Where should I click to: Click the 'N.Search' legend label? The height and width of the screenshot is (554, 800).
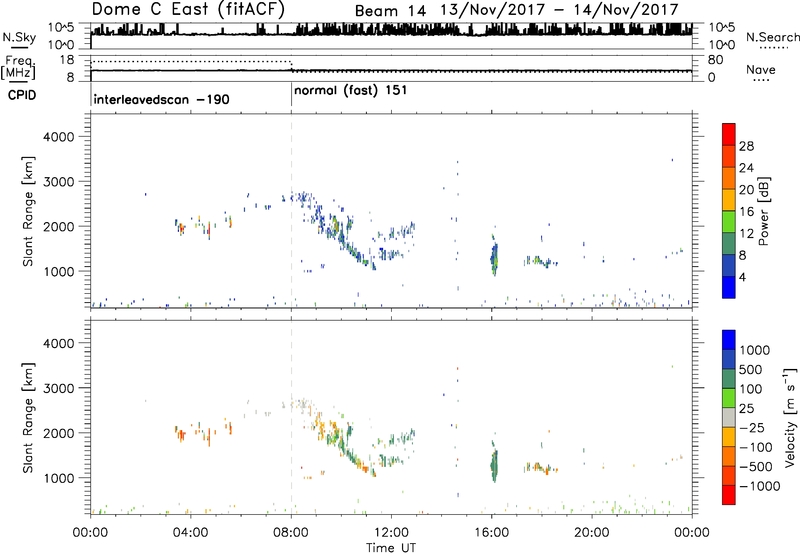pyautogui.click(x=772, y=37)
